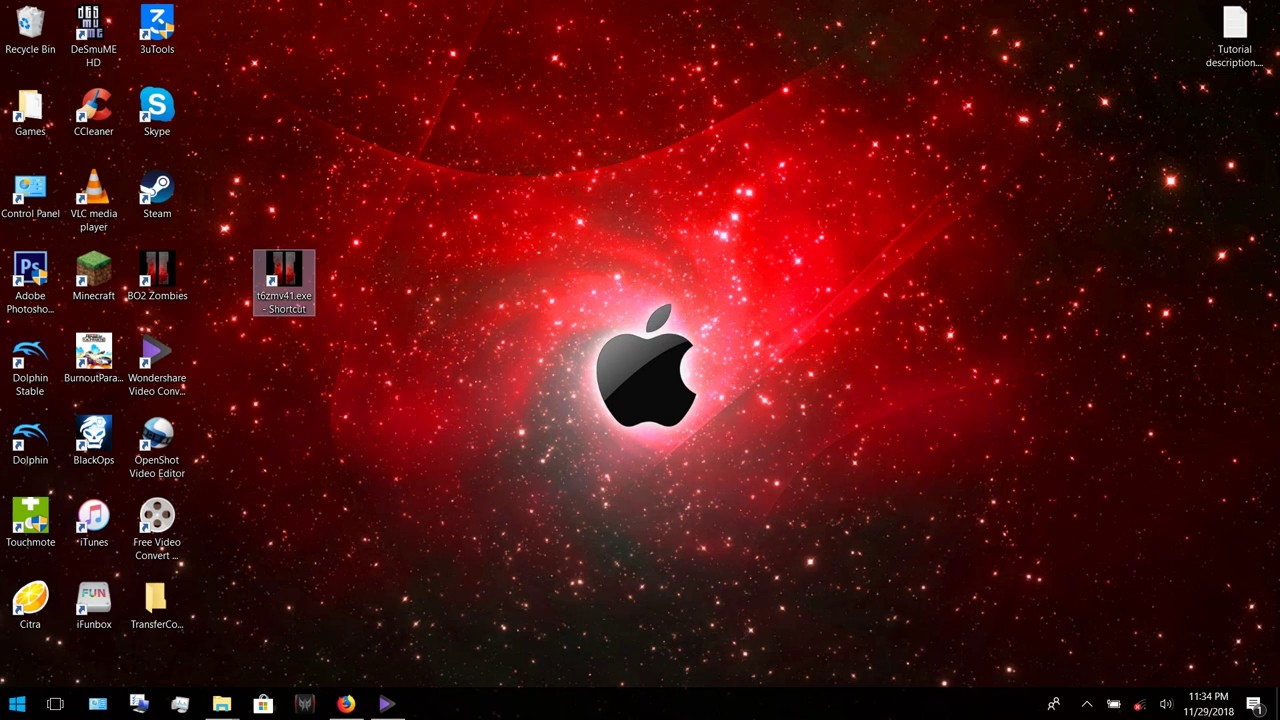1280x720 pixels.
Task: Select the TransferCo... folder icon
Action: [x=157, y=606]
